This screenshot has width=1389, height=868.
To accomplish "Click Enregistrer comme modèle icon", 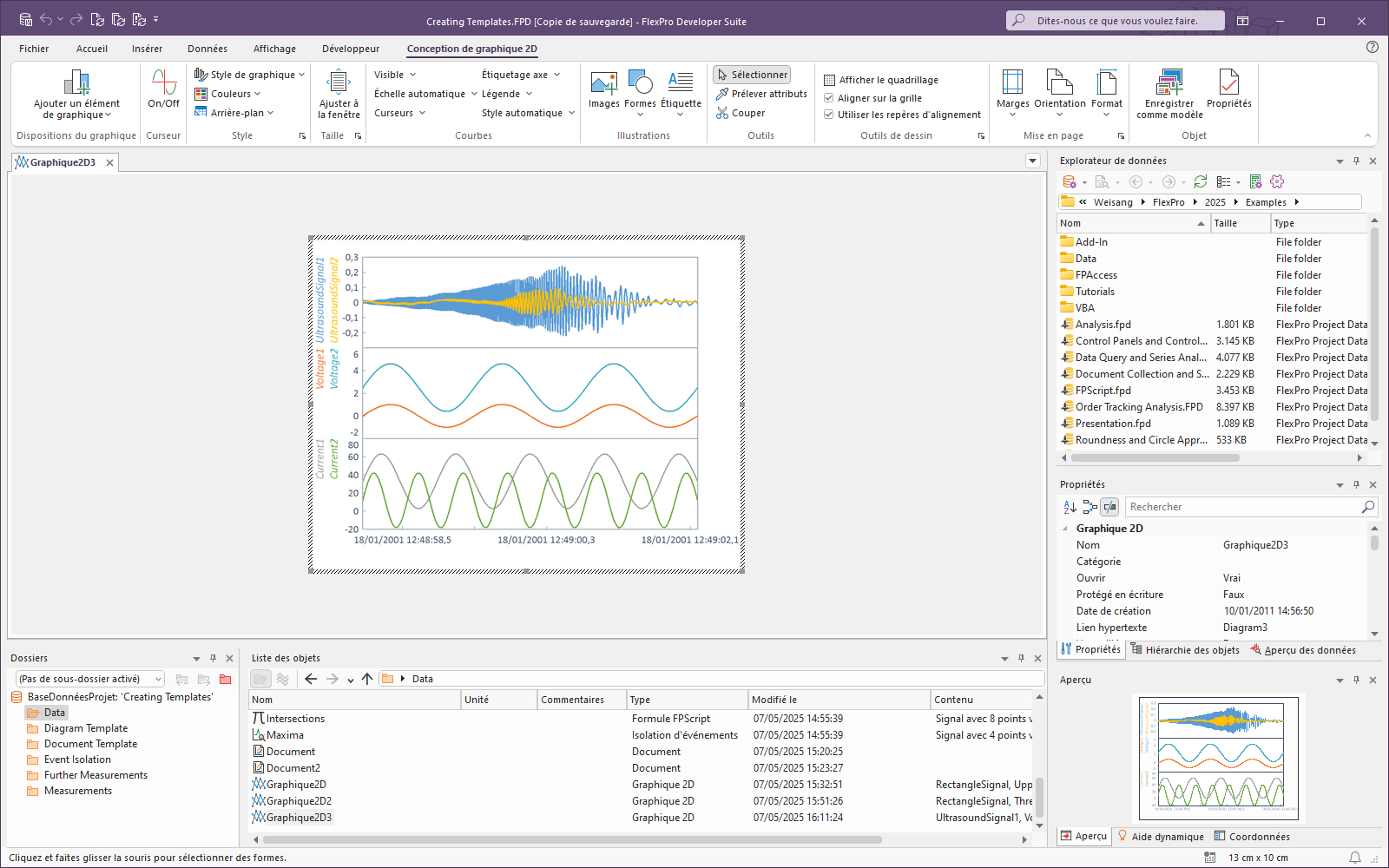I will (1169, 83).
